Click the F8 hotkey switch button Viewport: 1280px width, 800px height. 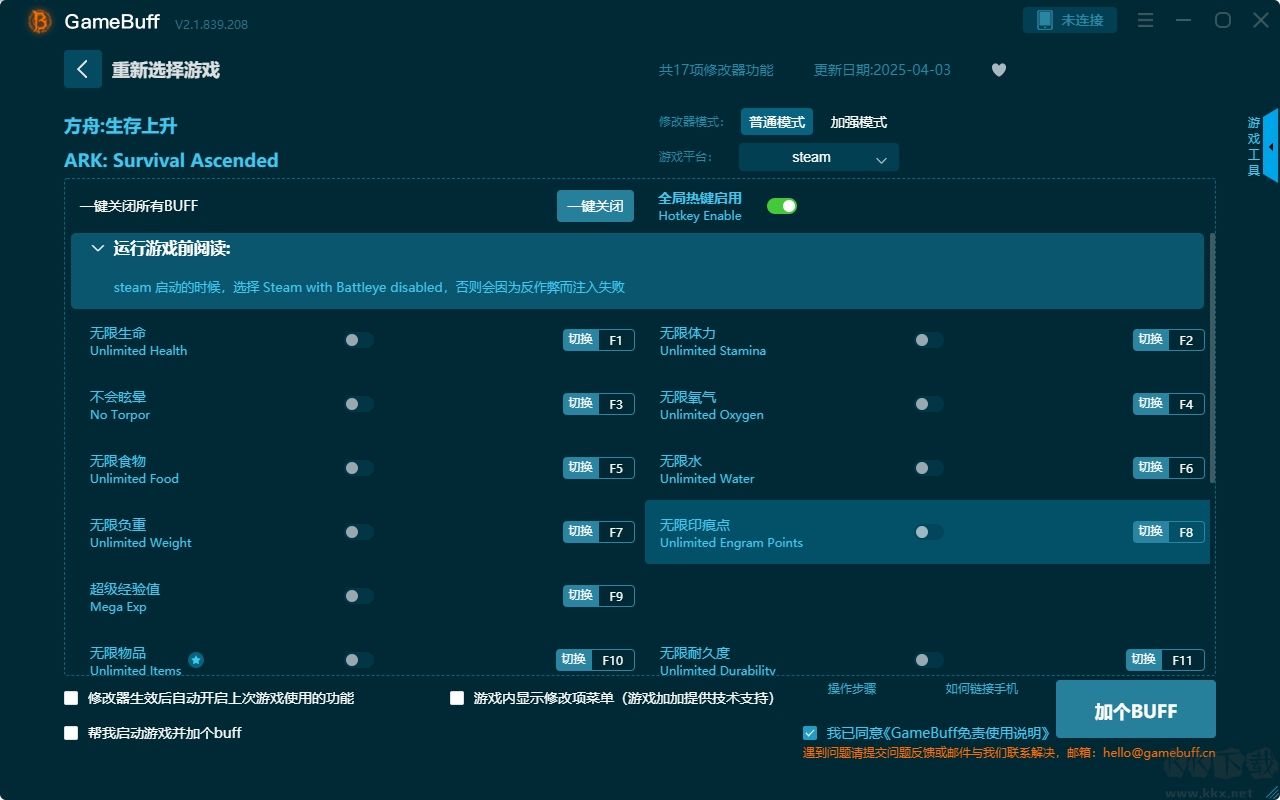1169,532
